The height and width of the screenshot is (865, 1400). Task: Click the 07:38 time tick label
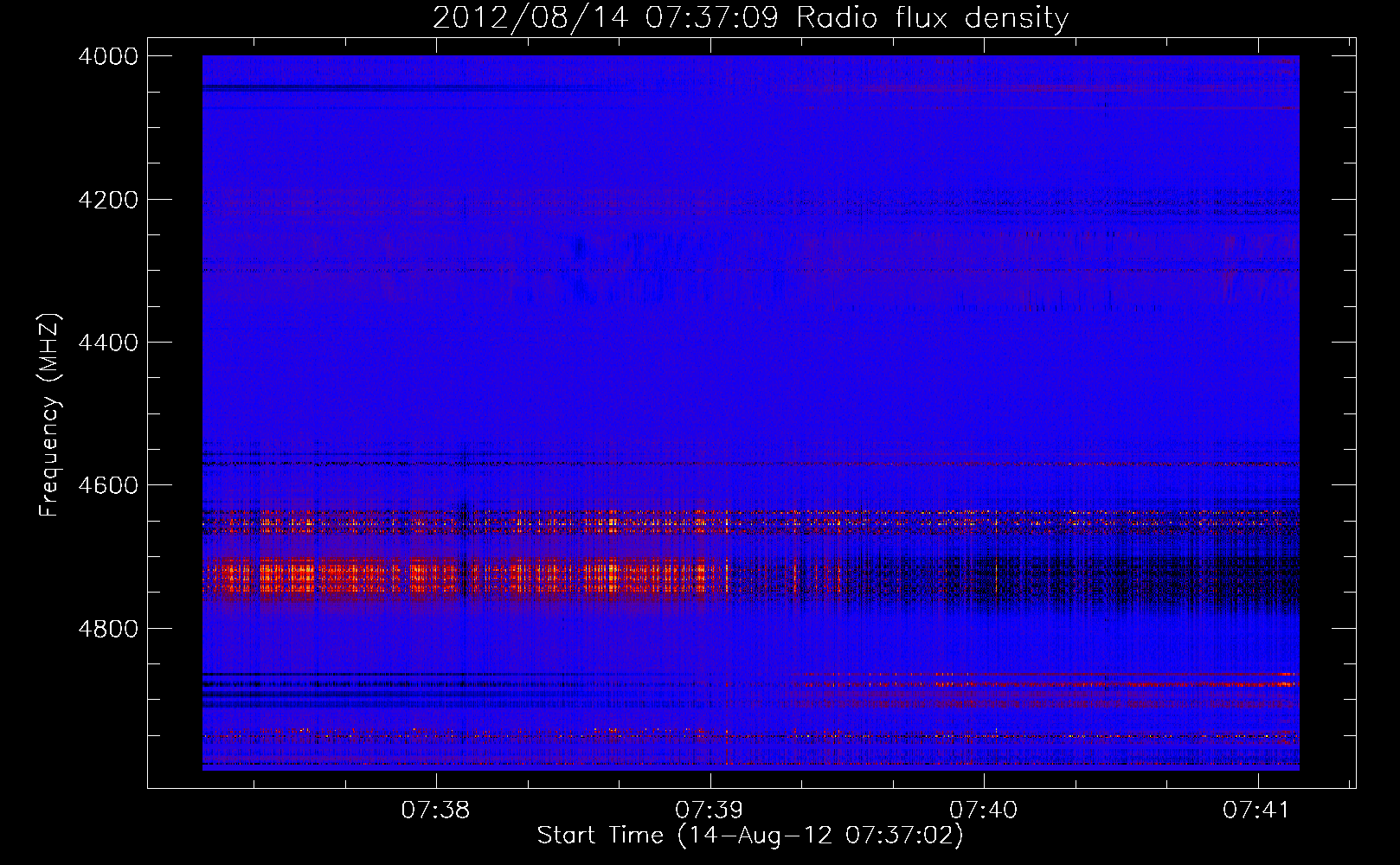(x=436, y=811)
